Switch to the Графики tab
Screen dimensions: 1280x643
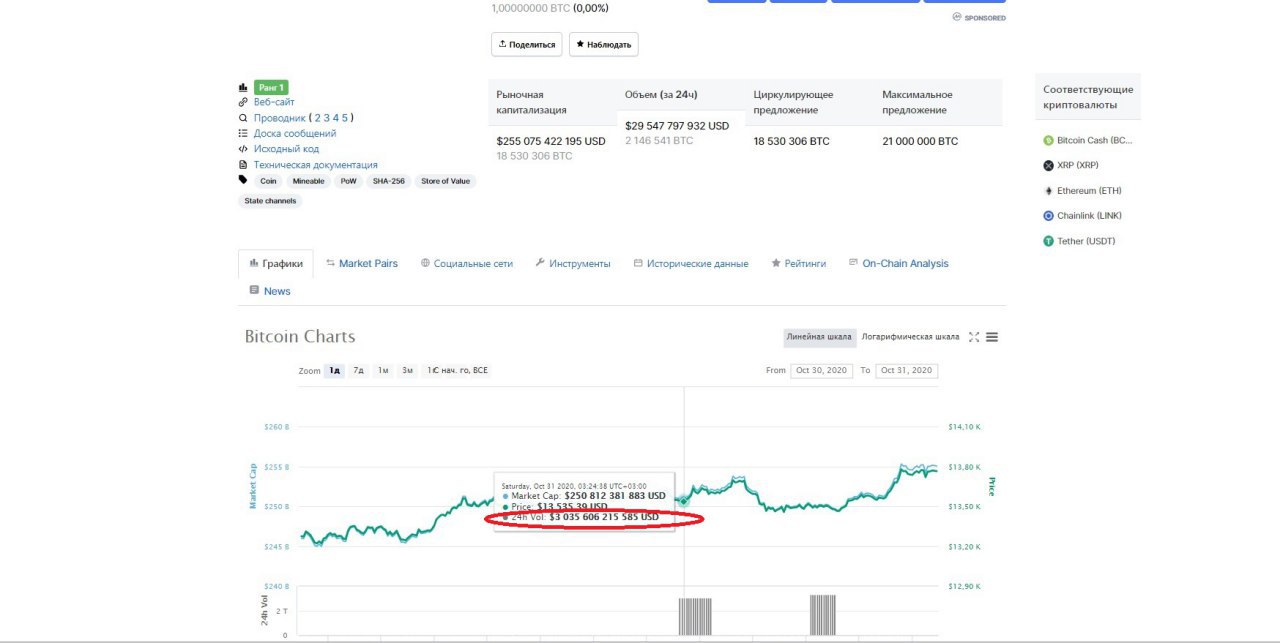tap(275, 264)
